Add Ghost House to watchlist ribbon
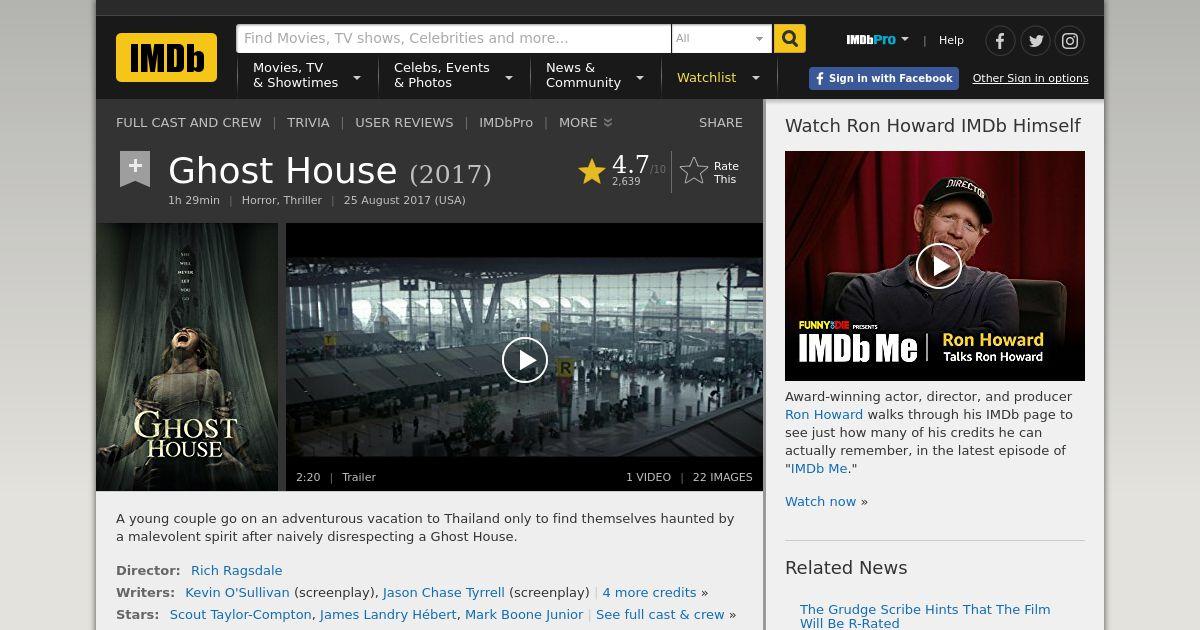Viewport: 1200px width, 630px height. pyautogui.click(x=135, y=169)
